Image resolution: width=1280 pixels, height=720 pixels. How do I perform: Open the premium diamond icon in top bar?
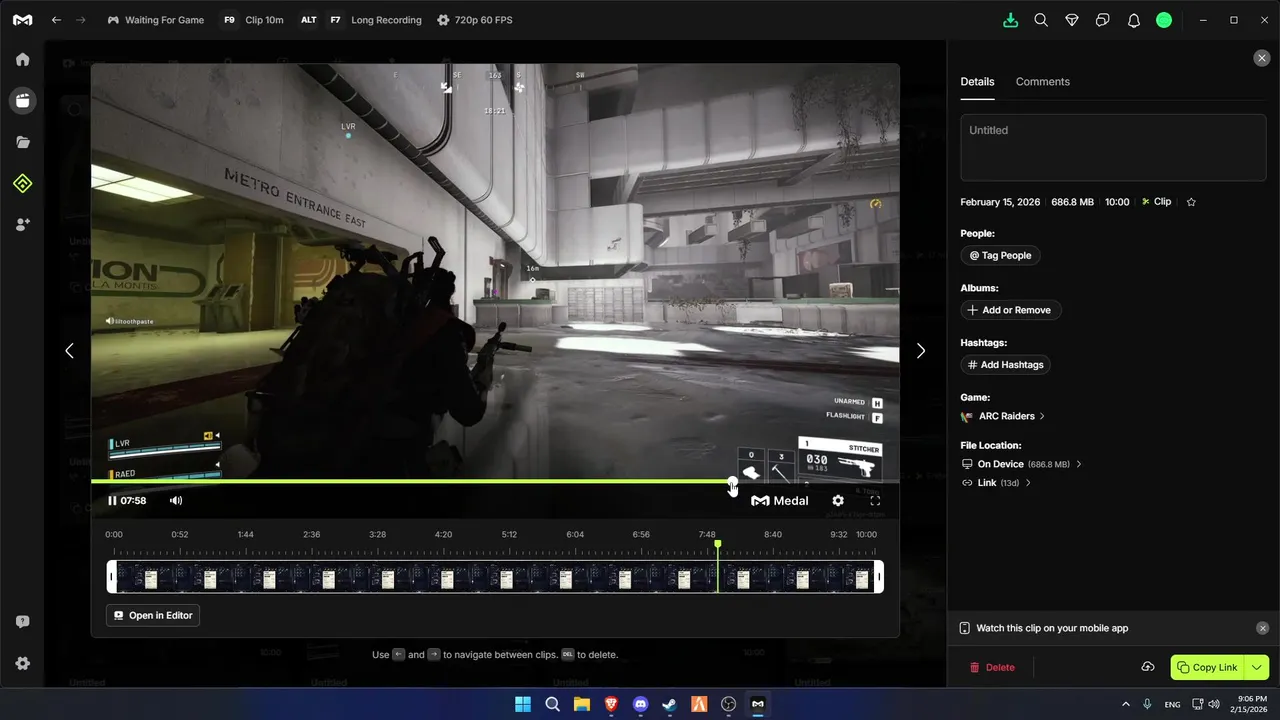[1072, 20]
